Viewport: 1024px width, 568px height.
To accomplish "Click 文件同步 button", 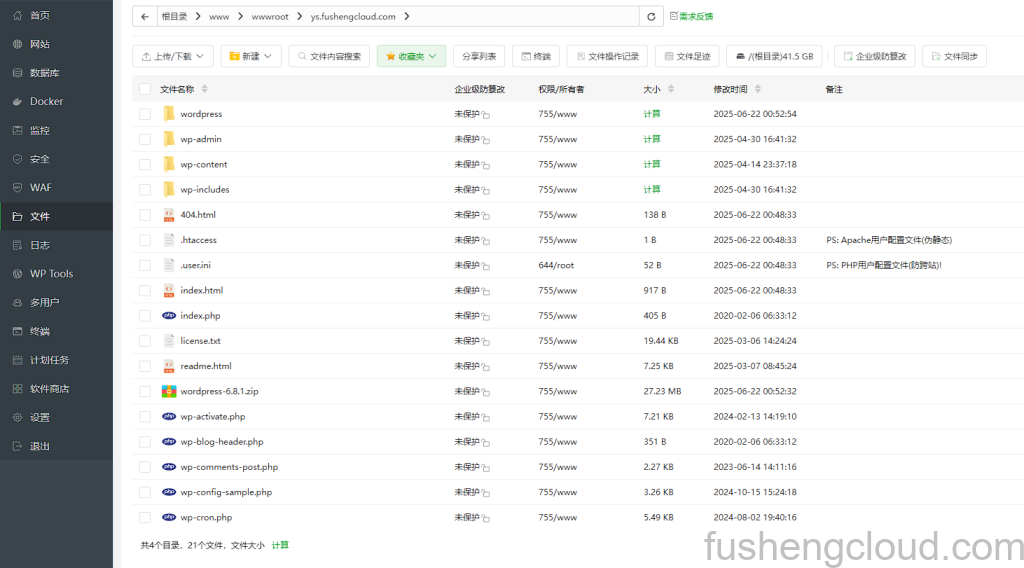I will (x=955, y=56).
